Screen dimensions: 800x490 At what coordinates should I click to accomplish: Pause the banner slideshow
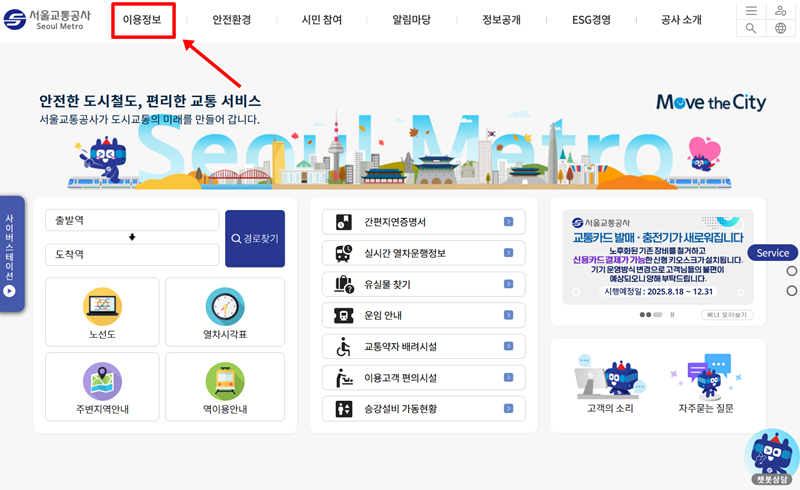pos(672,315)
